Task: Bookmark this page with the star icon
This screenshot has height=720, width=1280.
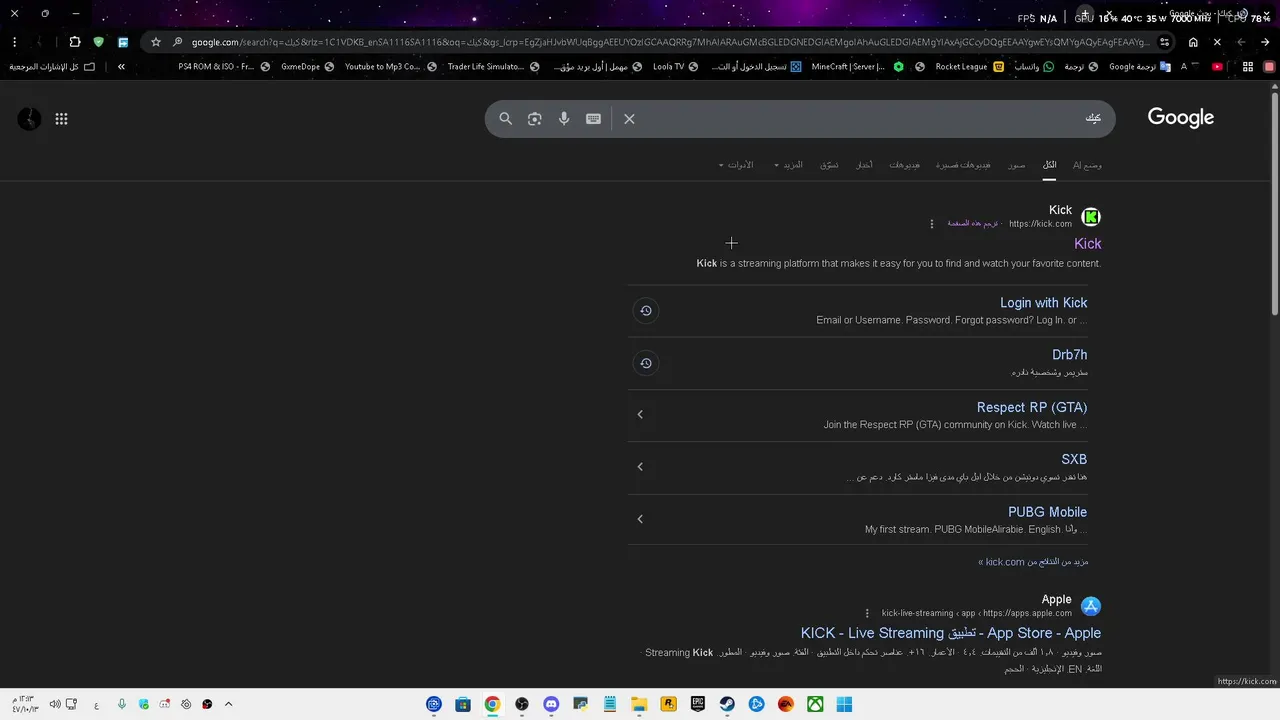Action: pyautogui.click(x=156, y=42)
